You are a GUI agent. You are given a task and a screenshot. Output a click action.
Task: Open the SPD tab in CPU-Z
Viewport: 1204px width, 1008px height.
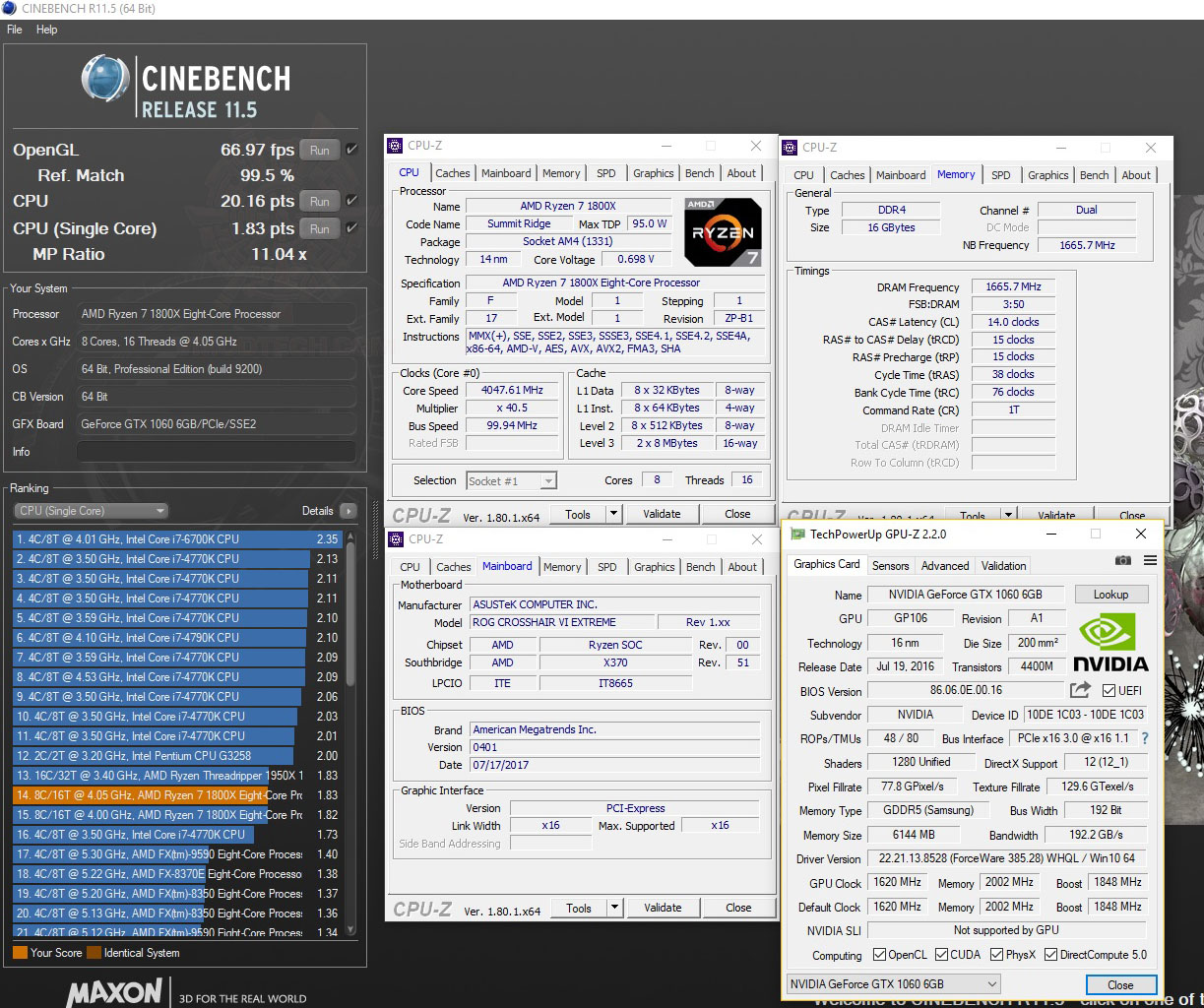pos(605,172)
